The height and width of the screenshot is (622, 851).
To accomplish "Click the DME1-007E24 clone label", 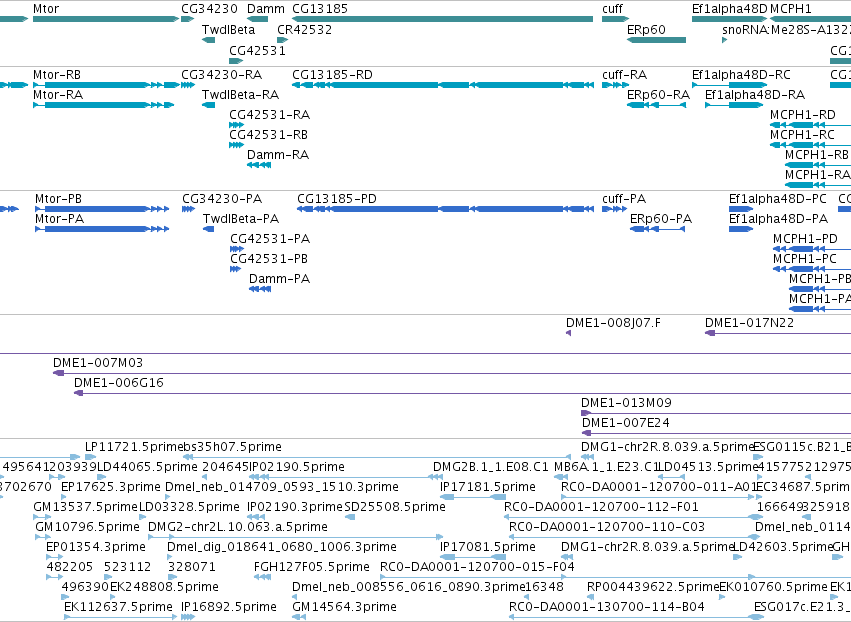I will pyautogui.click(x=626, y=423).
